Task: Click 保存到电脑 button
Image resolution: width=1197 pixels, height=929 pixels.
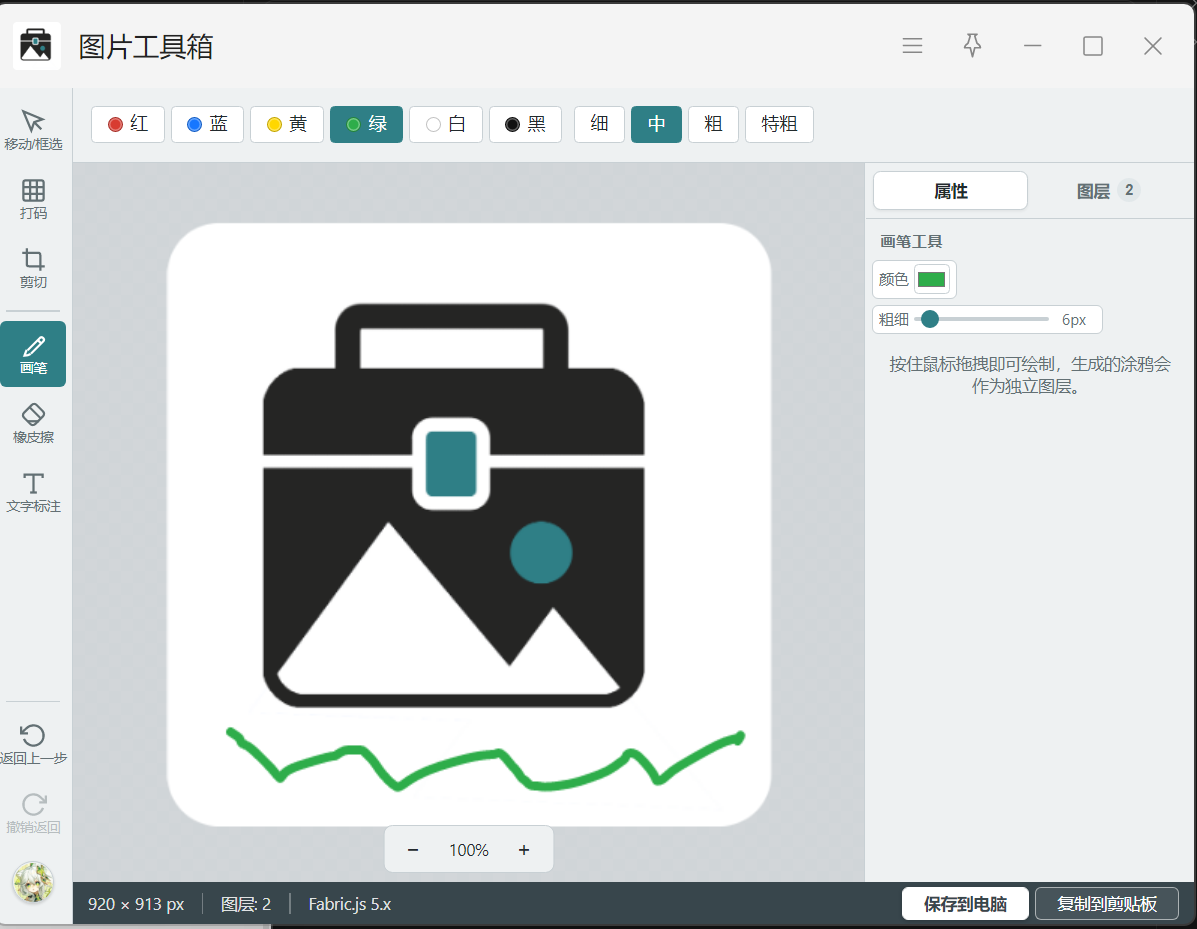Action: point(965,904)
